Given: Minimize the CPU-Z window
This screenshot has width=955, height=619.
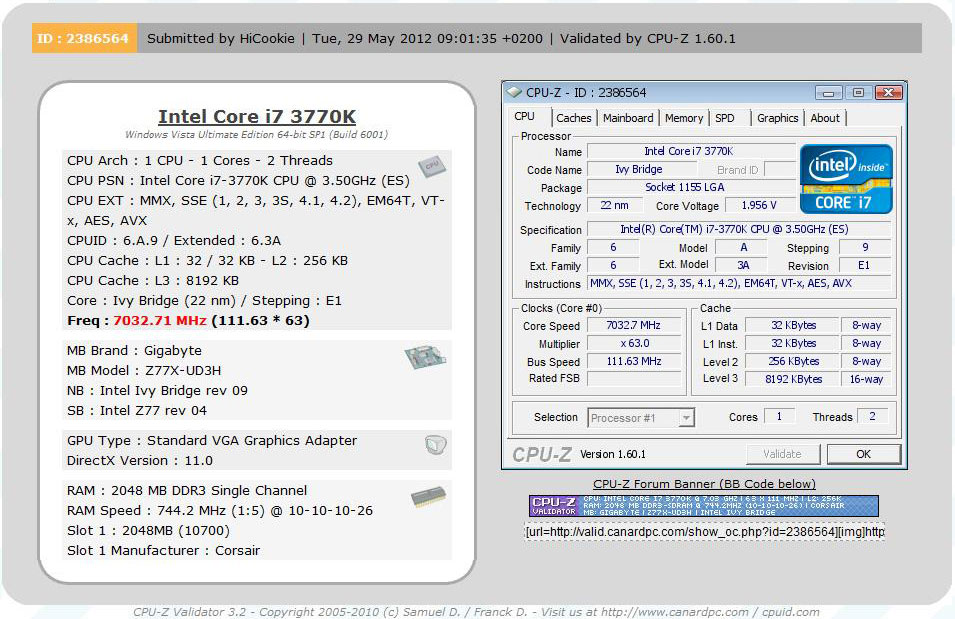Looking at the screenshot, I should click(828, 93).
